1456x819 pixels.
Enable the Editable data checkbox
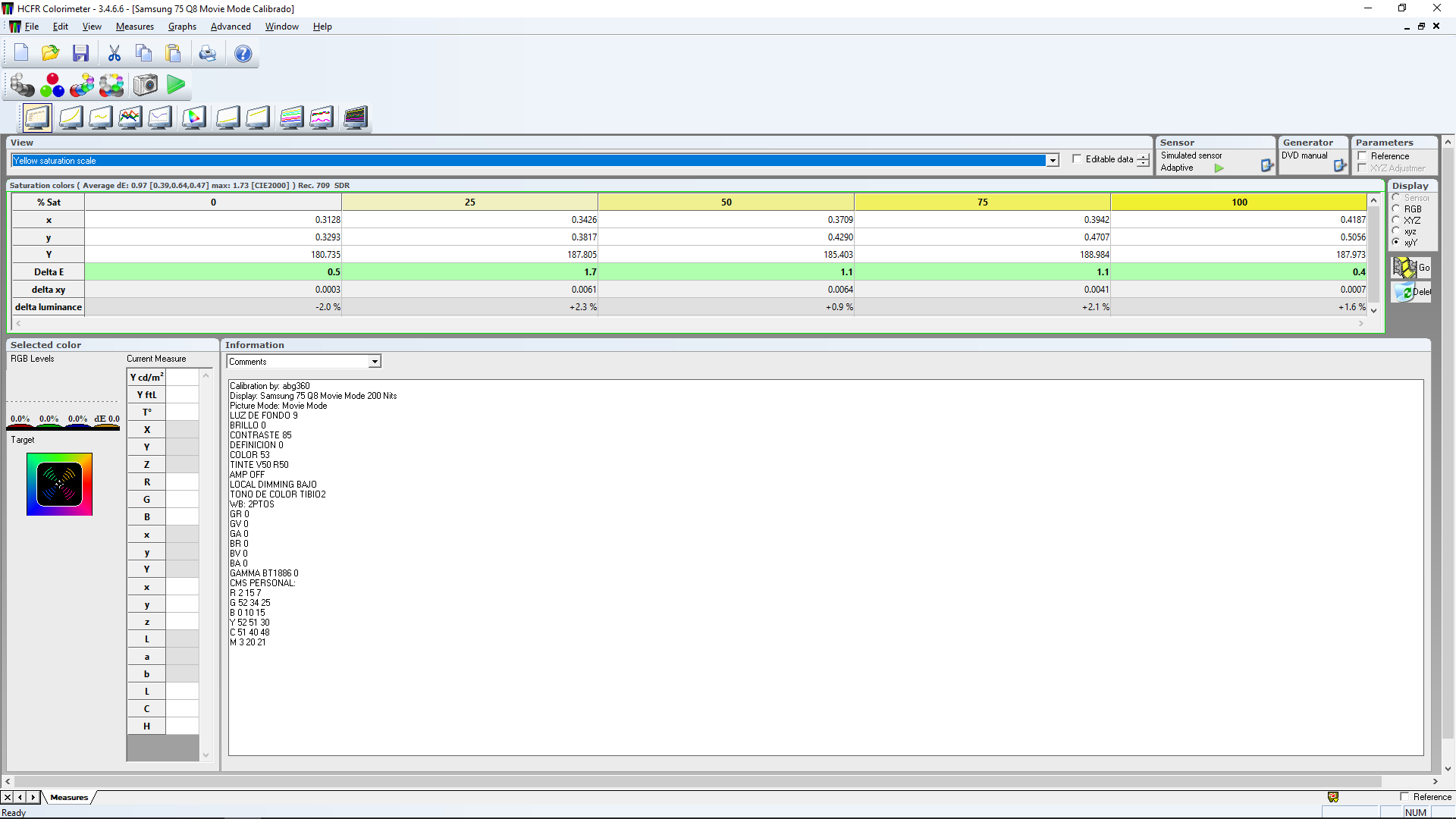[x=1077, y=159]
